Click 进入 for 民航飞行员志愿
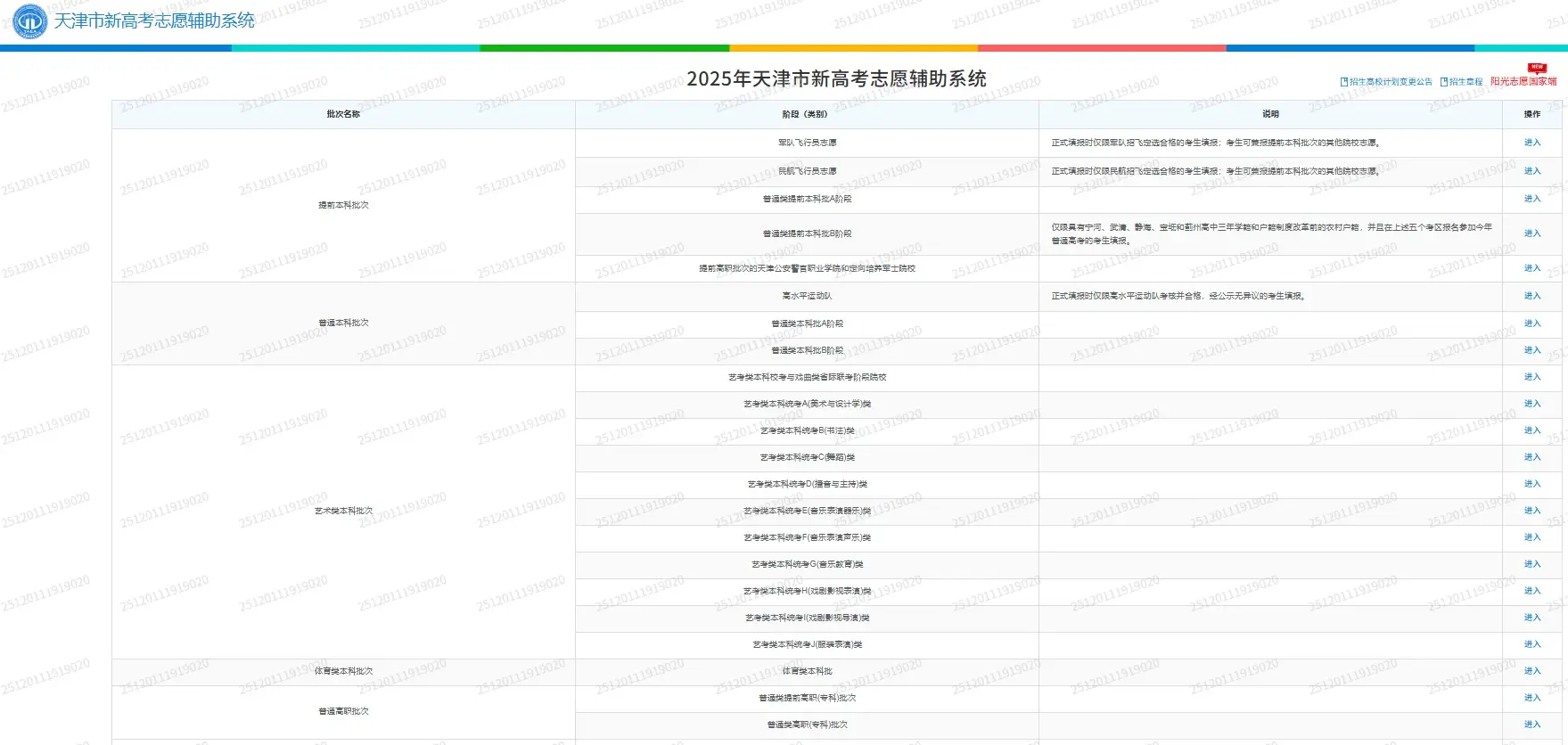Screen dimensions: 1568x745 [1531, 171]
